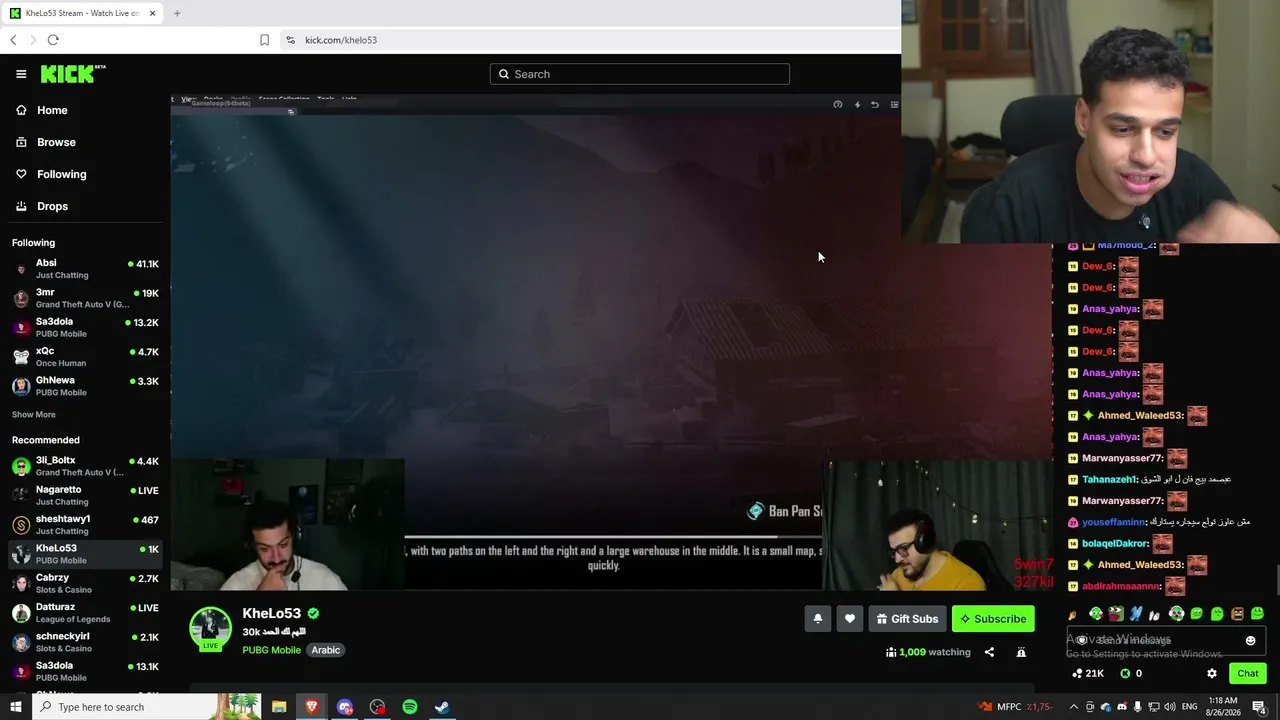This screenshot has width=1280, height=720.
Task: Open GhNewa channel in Following list
Action: (x=85, y=386)
